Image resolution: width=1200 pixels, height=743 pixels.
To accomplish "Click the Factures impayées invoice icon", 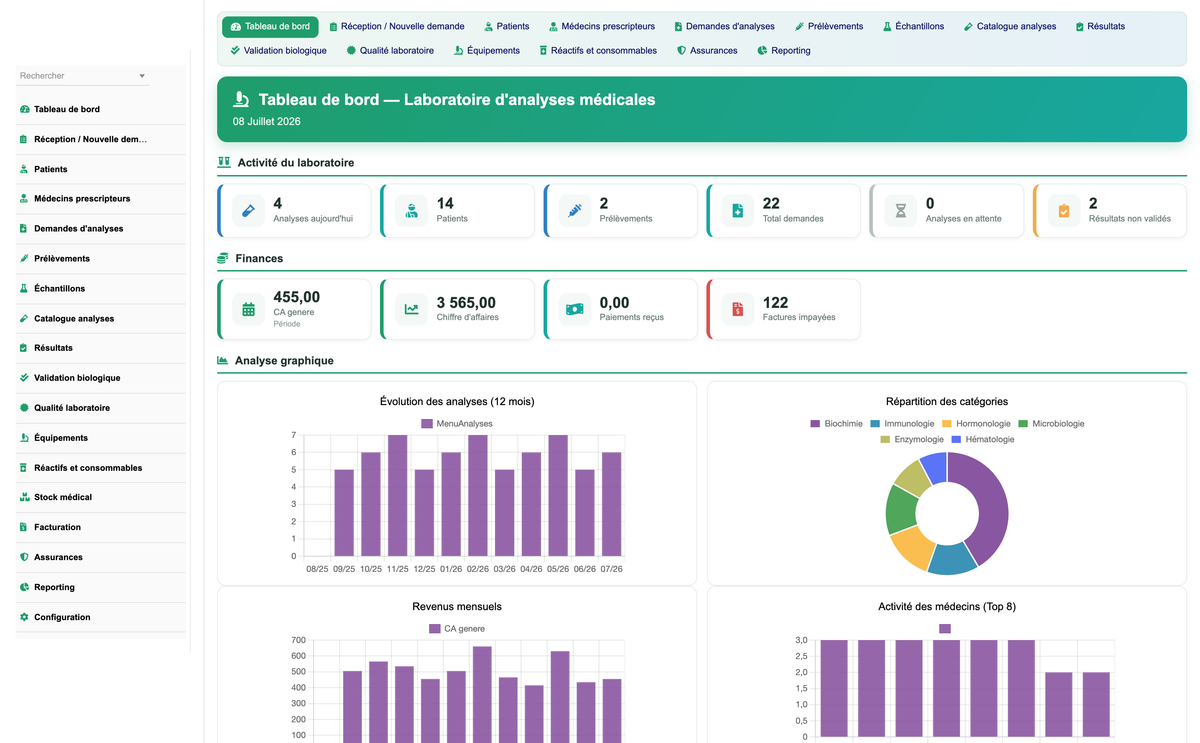I will [x=738, y=310].
